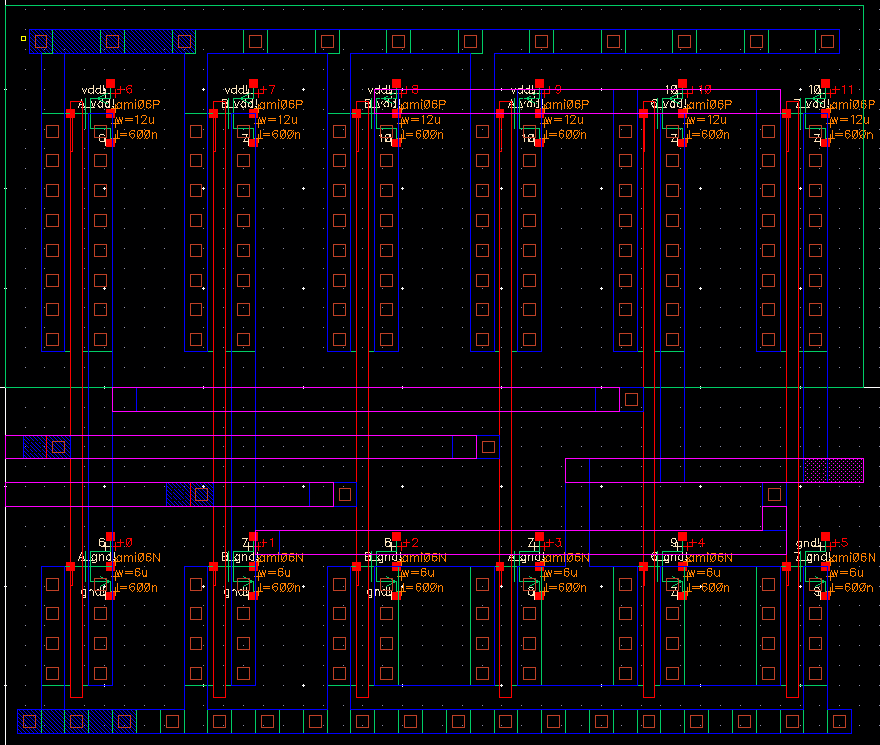Select the magenta dotted output pin
This screenshot has width=880, height=745.
click(x=833, y=470)
